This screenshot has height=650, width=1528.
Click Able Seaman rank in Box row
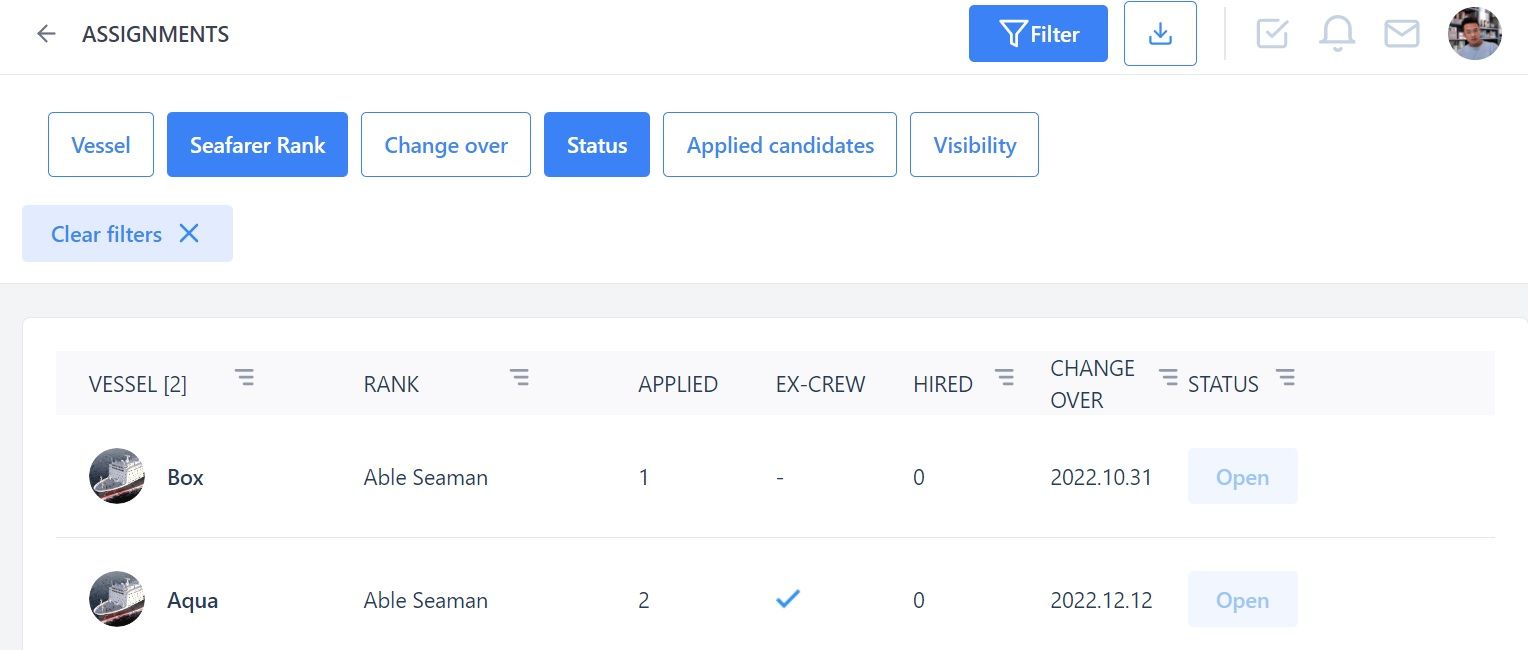(x=426, y=478)
